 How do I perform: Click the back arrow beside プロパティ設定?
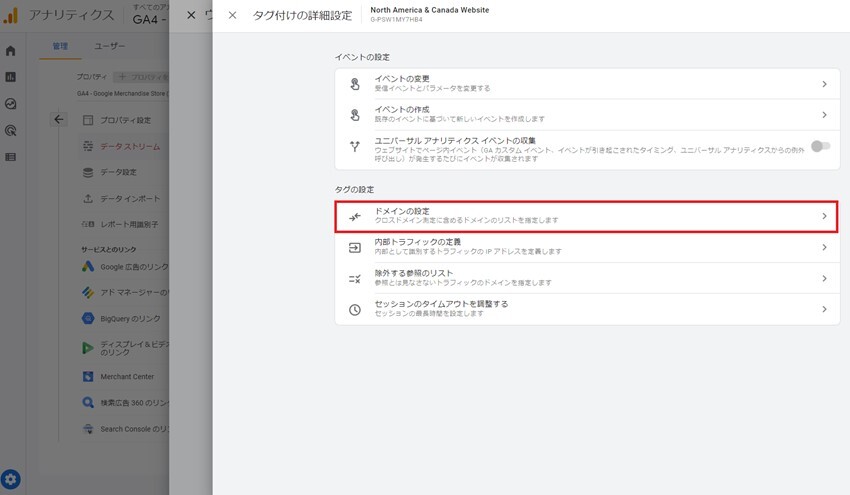[59, 120]
